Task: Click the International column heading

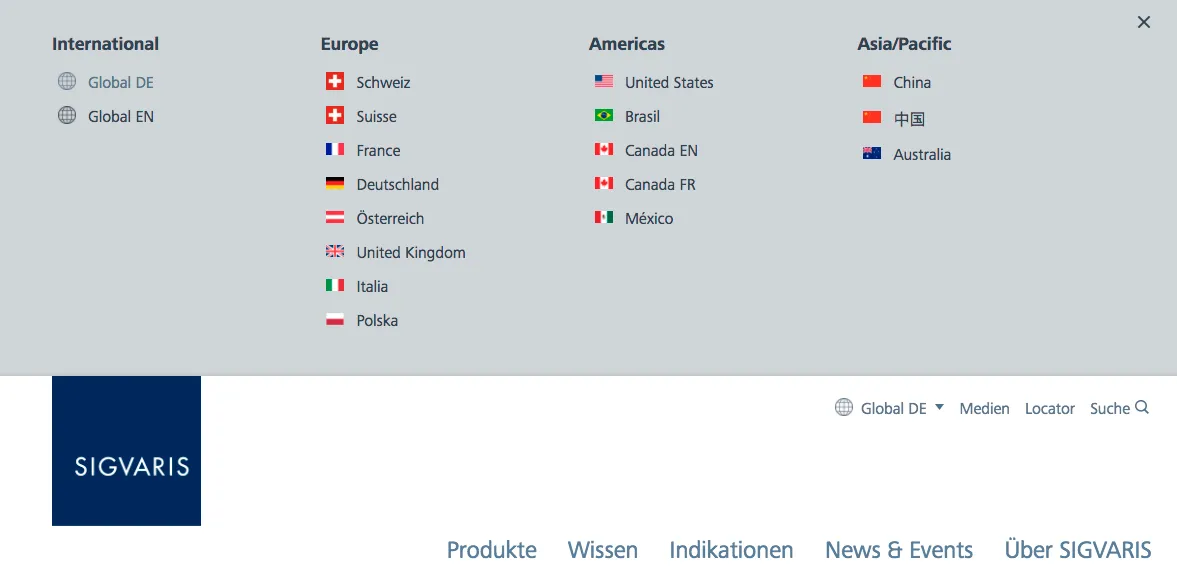Action: [105, 44]
